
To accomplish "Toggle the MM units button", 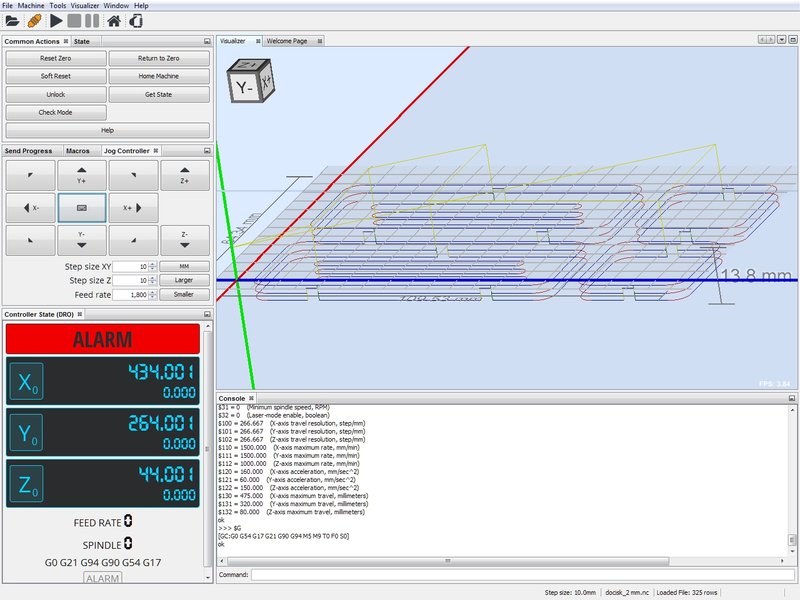I will click(x=184, y=266).
